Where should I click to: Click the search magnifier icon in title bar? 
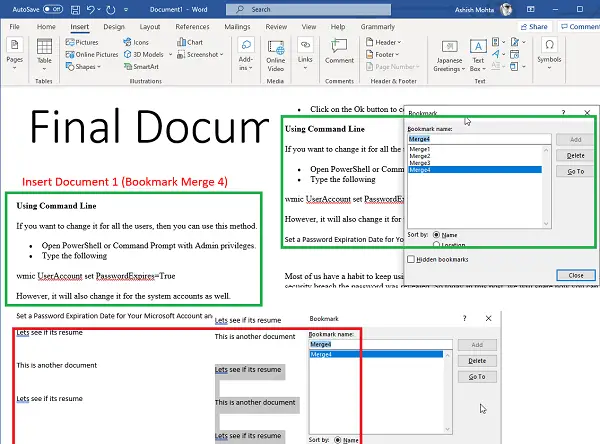coord(240,9)
